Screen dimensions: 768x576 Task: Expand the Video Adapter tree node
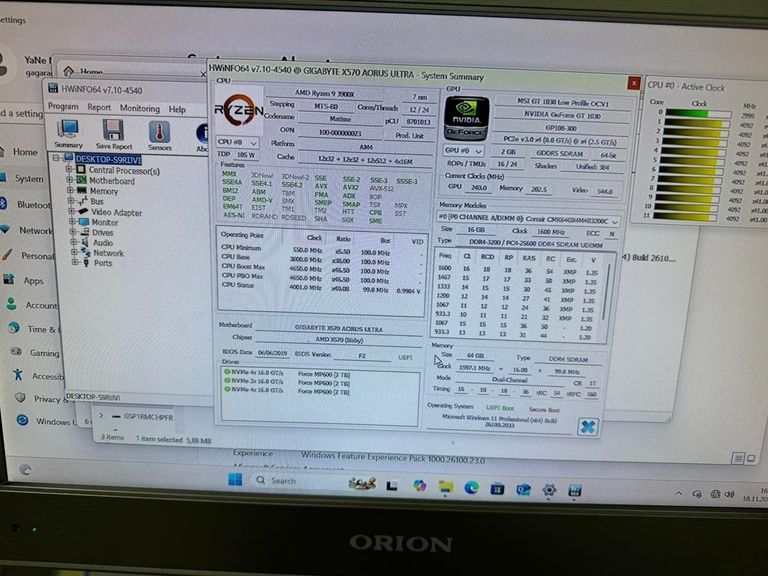[72, 211]
